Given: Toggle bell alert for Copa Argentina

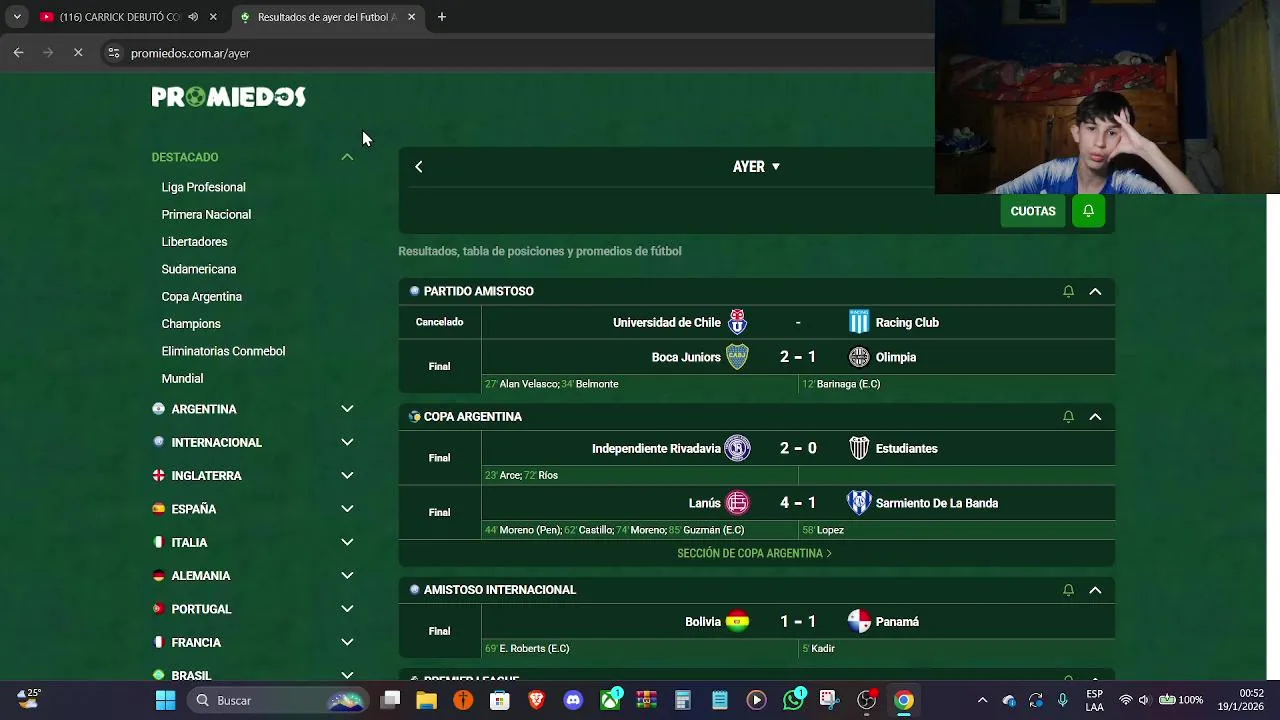Looking at the screenshot, I should 1068,416.
